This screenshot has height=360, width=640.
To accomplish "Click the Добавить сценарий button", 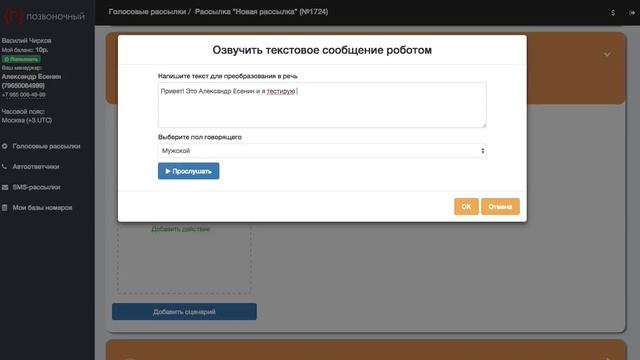I will 184,312.
